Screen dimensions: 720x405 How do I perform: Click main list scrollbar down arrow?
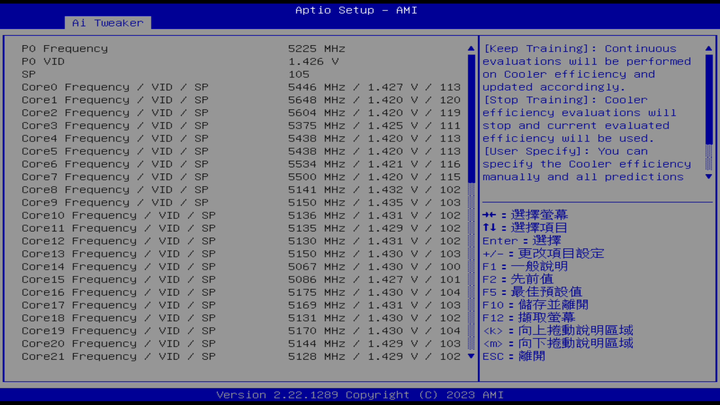(471, 356)
